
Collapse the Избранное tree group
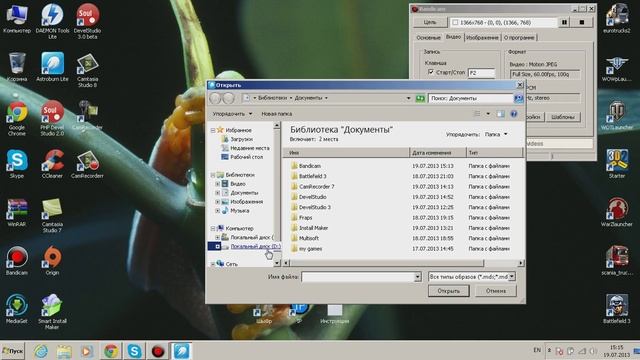coord(213,130)
